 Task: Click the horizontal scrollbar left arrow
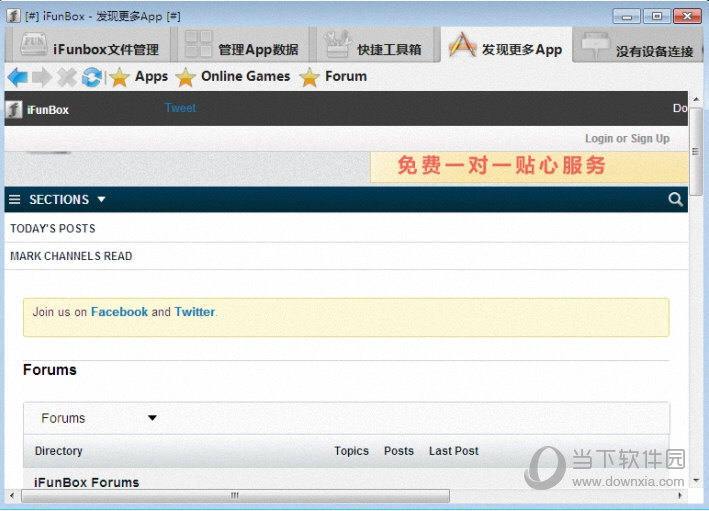(12, 496)
